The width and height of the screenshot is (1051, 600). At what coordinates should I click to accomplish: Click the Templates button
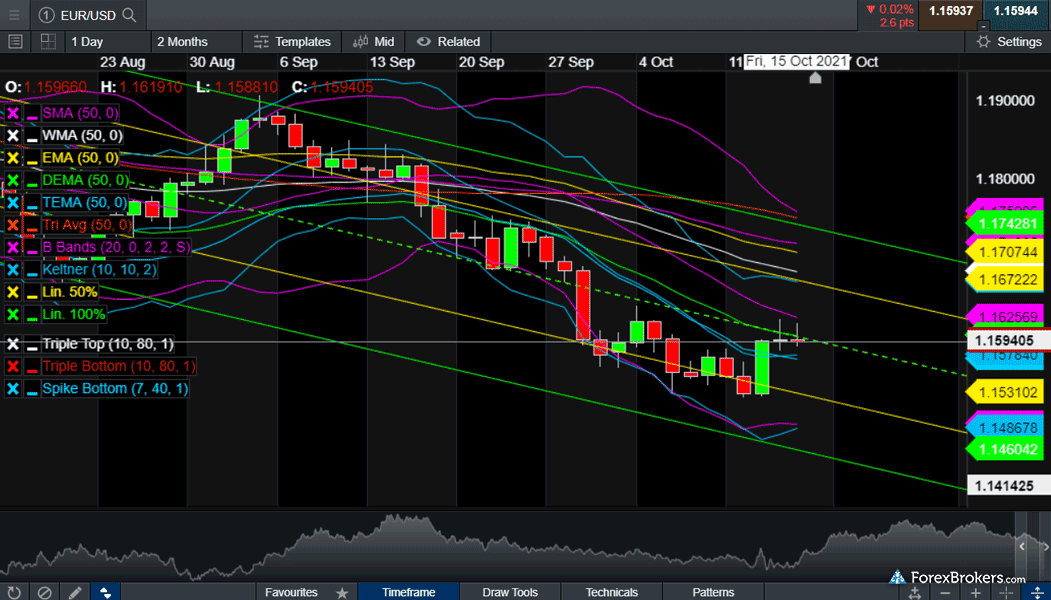tap(292, 42)
